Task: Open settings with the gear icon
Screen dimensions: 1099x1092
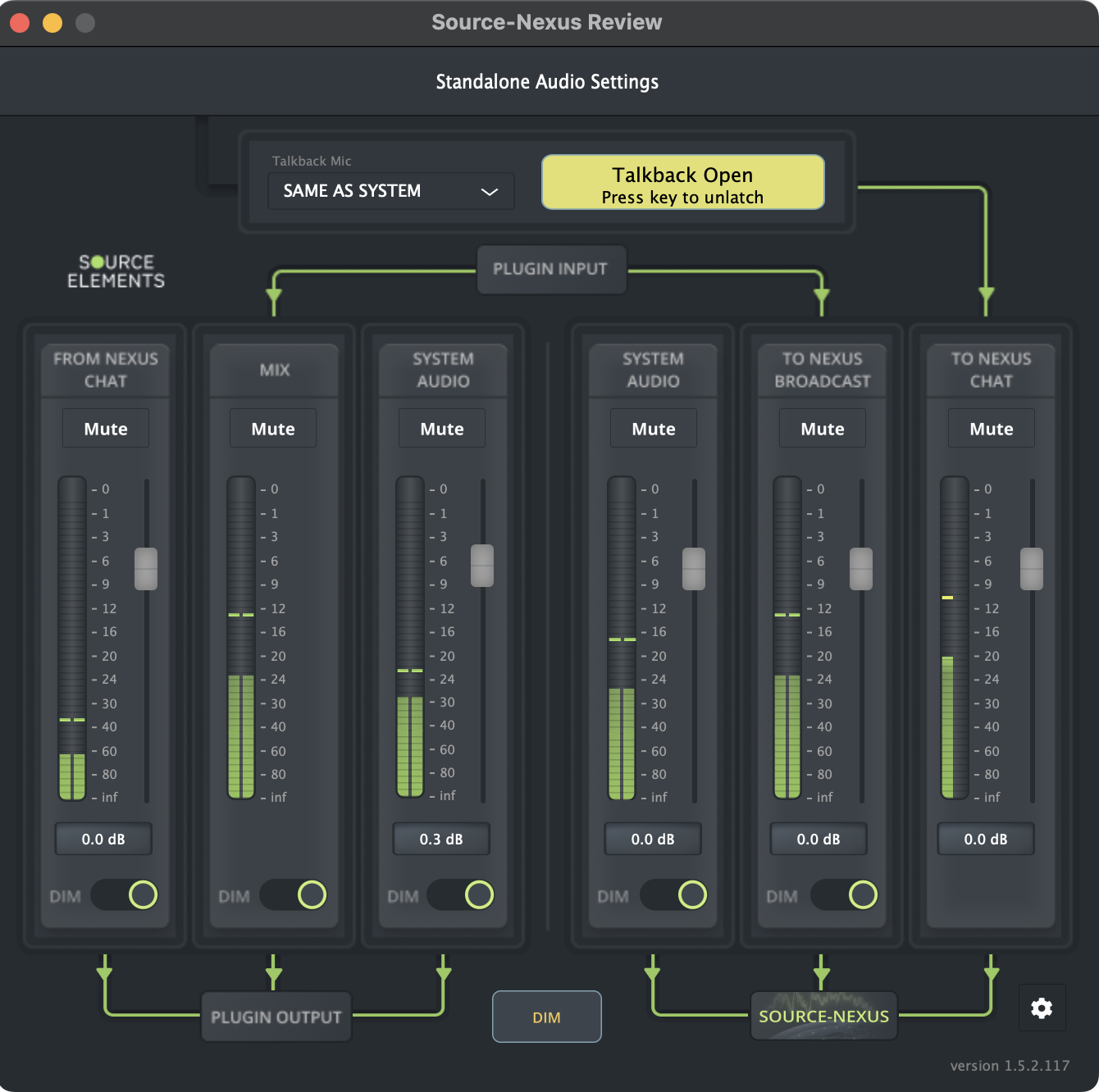Action: [x=1042, y=1008]
